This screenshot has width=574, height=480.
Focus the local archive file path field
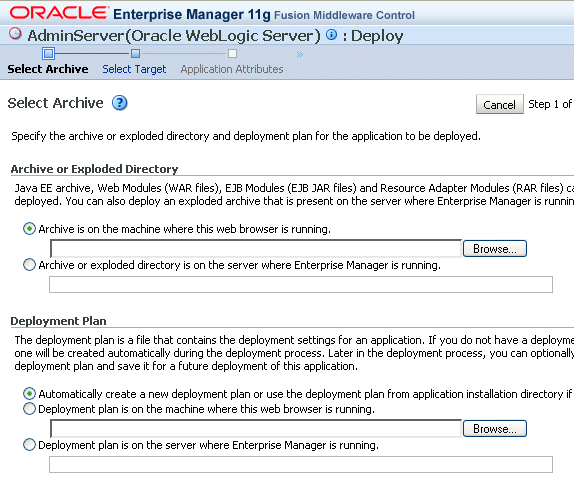[x=256, y=249]
